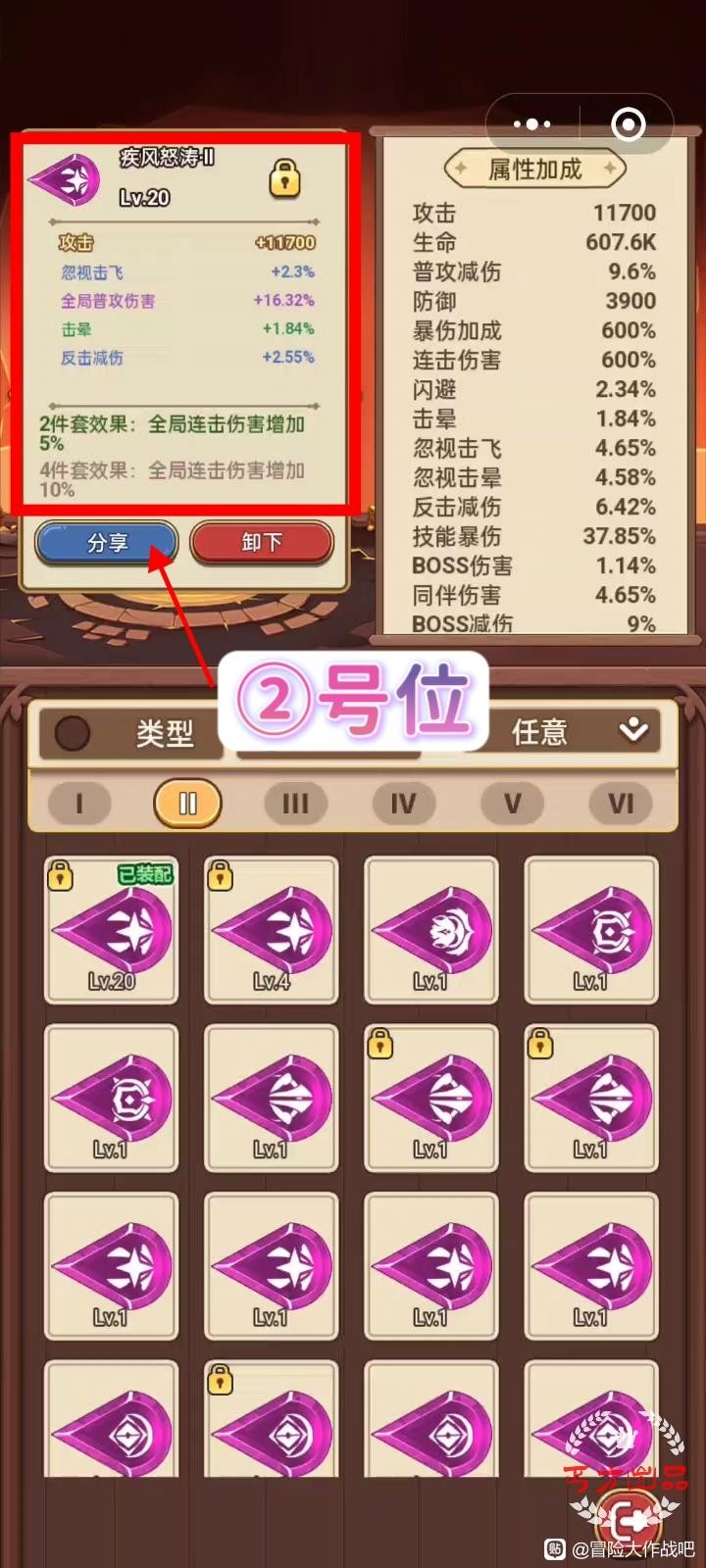
Task: Switch to slot tab III
Action: click(295, 804)
